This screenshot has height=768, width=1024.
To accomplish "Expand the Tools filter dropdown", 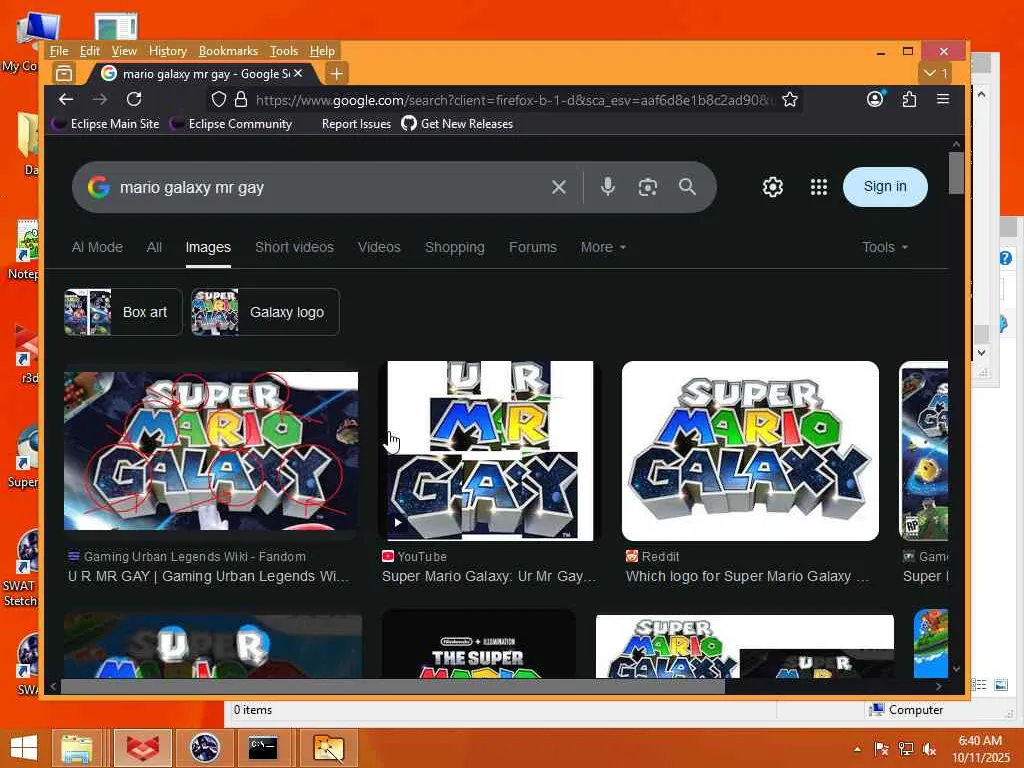I will tap(884, 248).
